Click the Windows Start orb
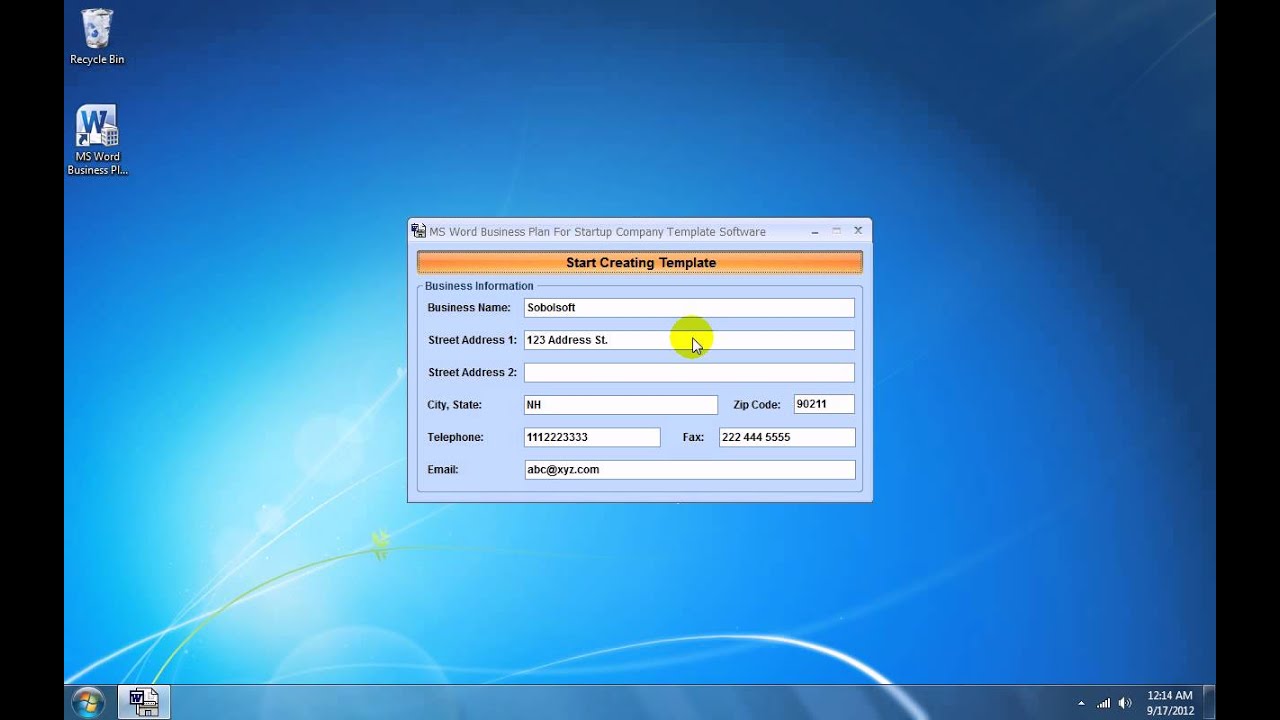 click(87, 702)
